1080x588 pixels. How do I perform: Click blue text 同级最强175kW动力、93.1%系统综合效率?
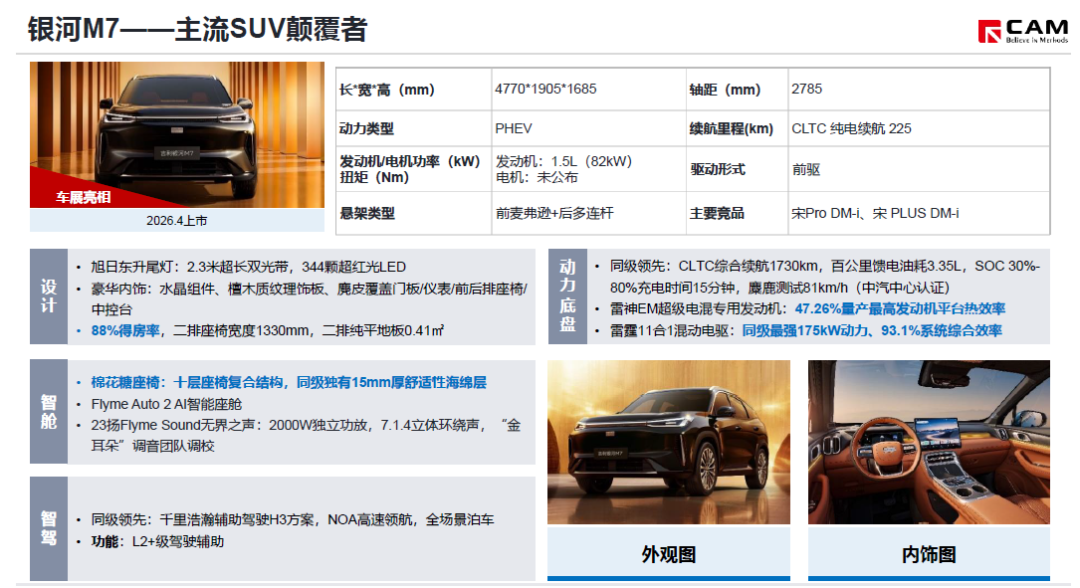(871, 331)
